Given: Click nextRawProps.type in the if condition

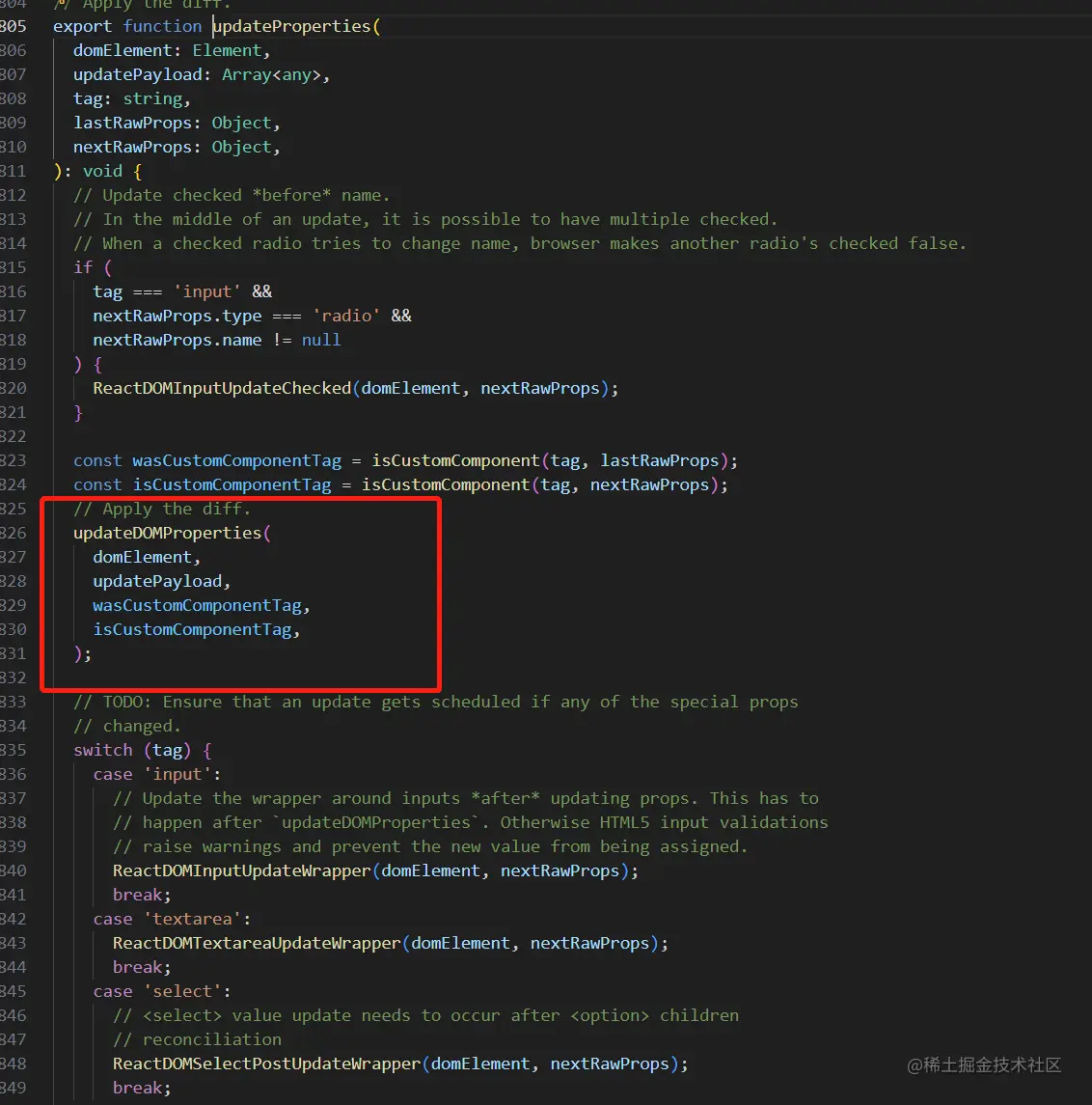Looking at the screenshot, I should pyautogui.click(x=177, y=316).
